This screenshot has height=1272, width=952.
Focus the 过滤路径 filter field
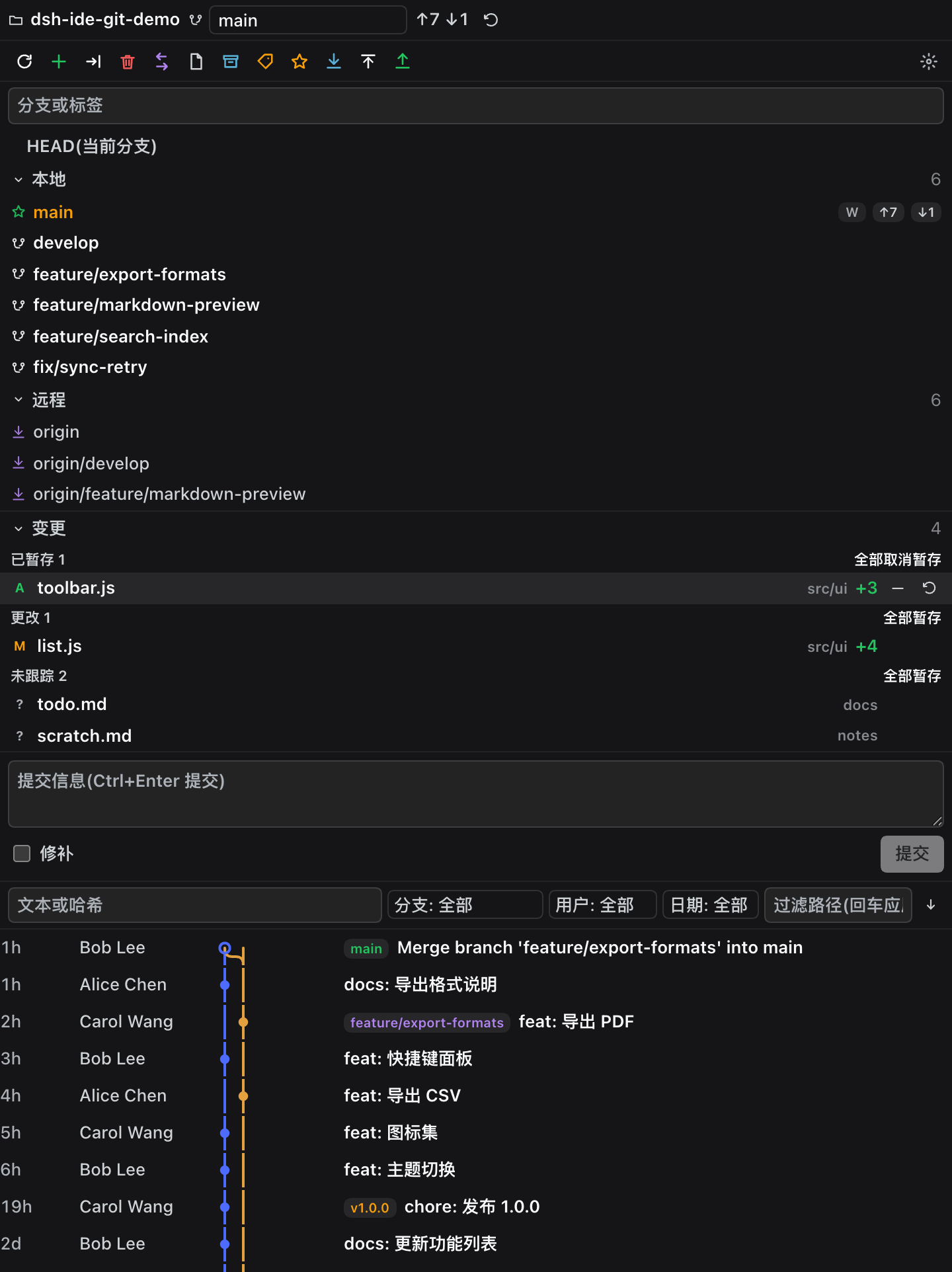point(838,905)
